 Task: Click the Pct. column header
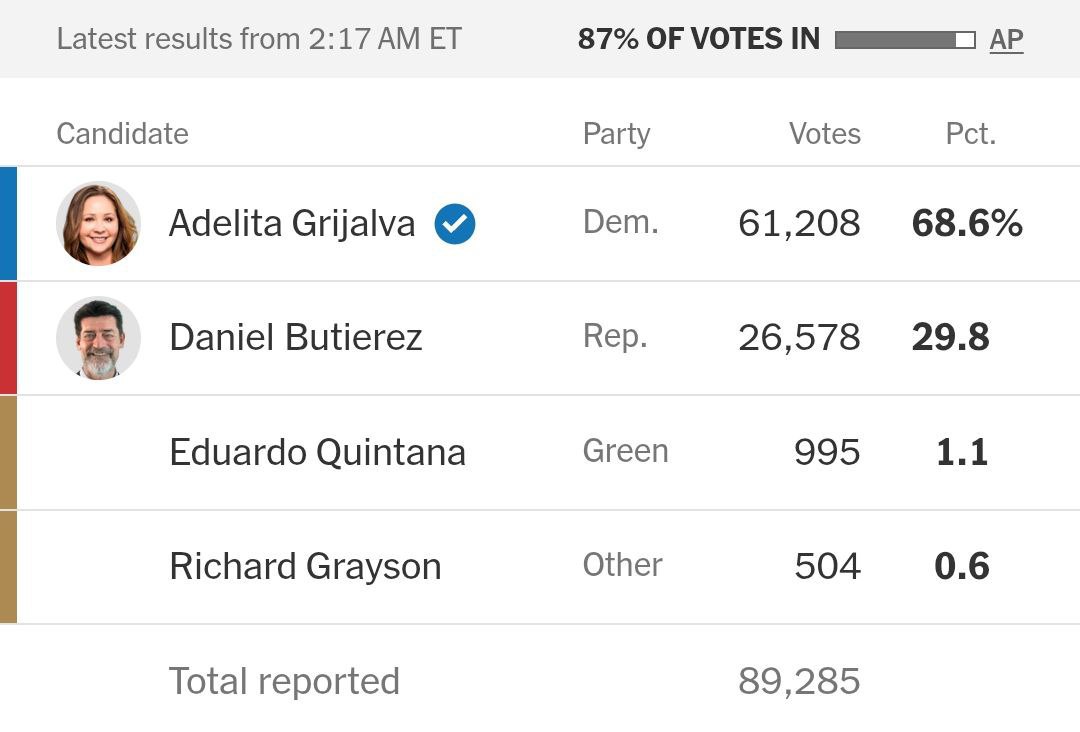point(970,134)
